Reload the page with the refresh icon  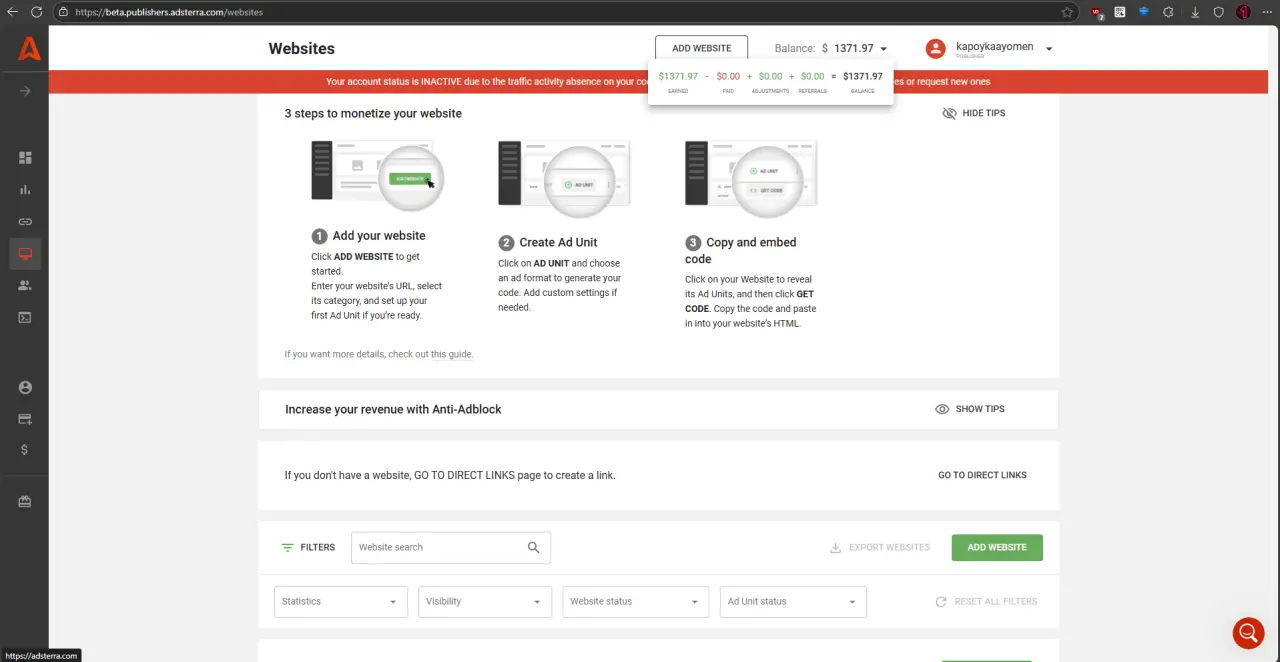click(36, 12)
